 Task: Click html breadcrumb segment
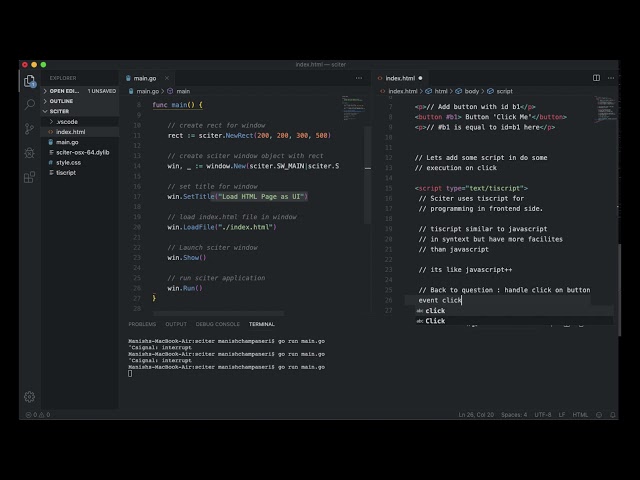(x=437, y=91)
